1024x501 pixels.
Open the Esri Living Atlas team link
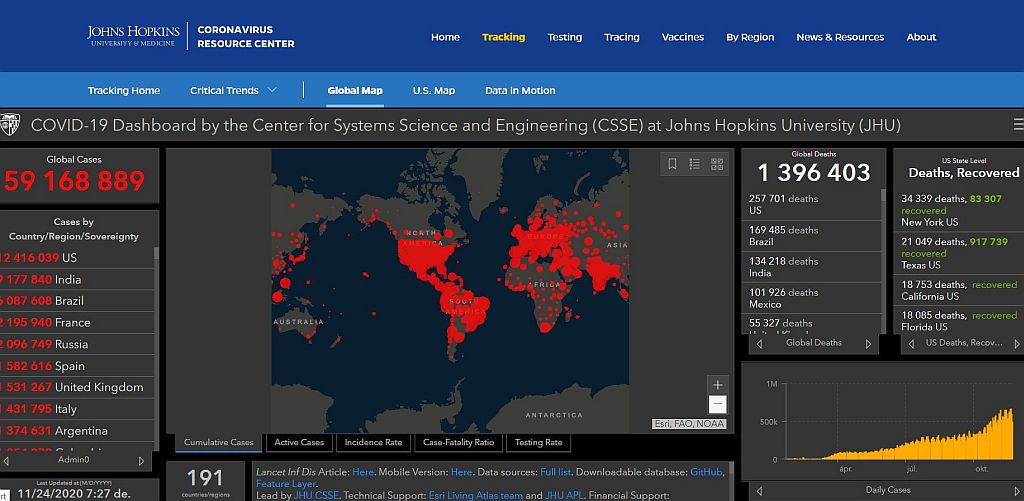point(475,496)
